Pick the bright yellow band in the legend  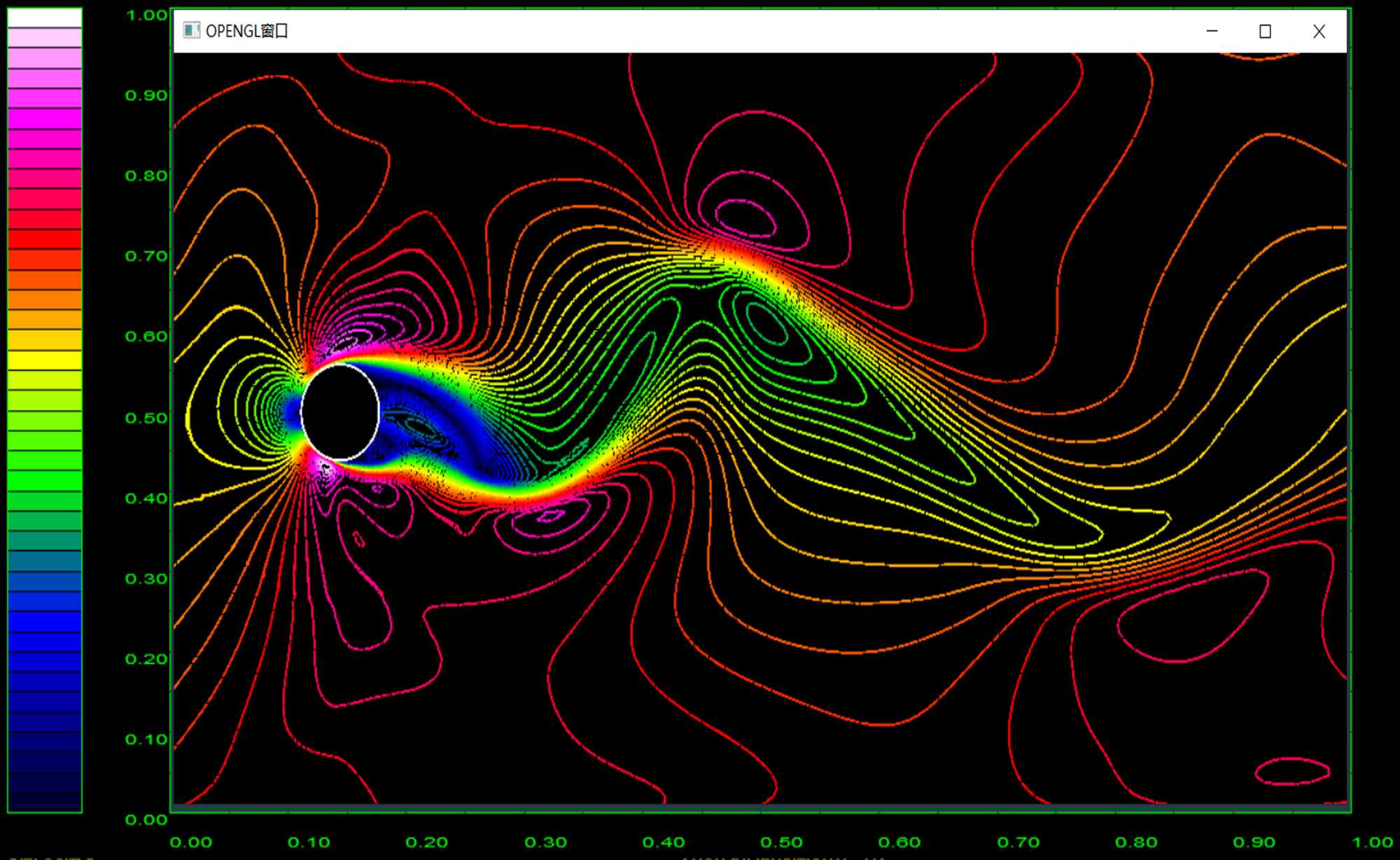coord(44,360)
